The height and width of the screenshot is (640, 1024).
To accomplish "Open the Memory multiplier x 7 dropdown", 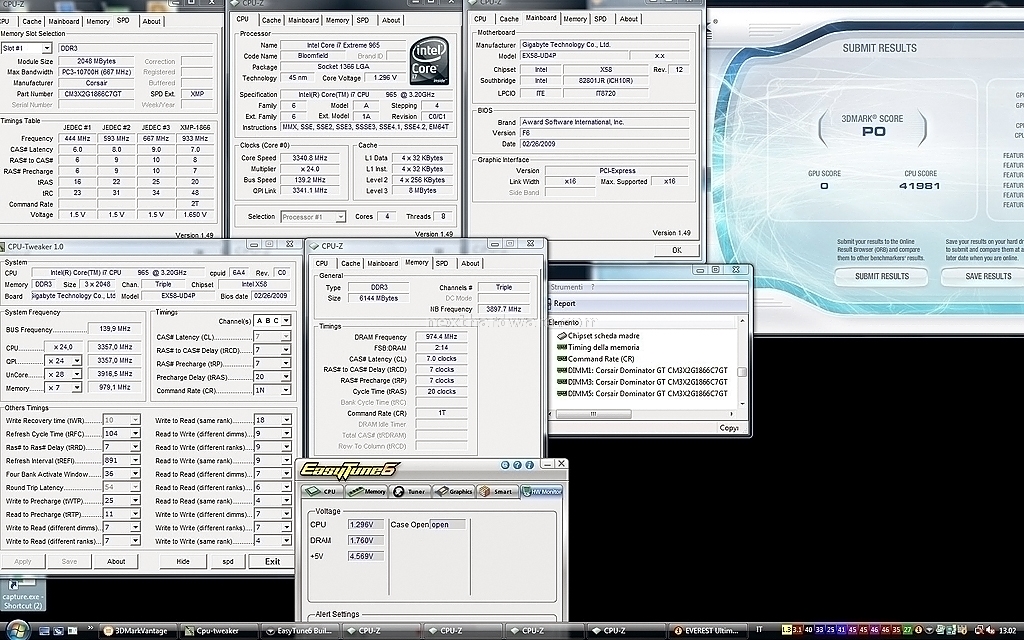I will point(76,388).
